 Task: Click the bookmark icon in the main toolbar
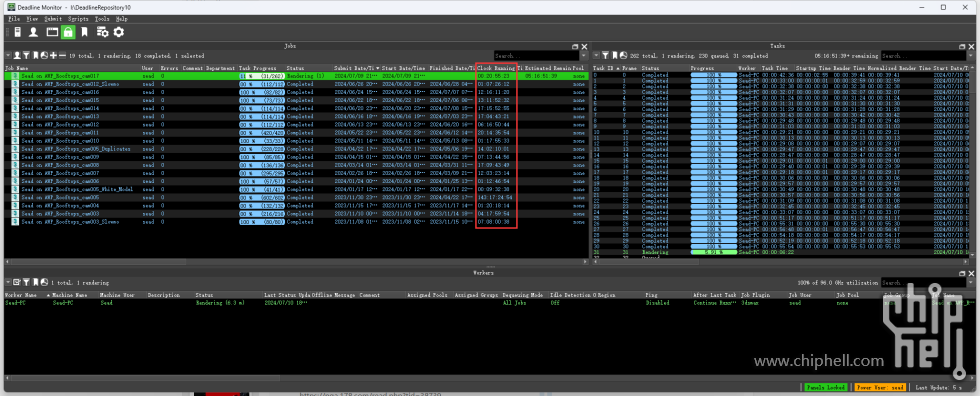[x=84, y=32]
